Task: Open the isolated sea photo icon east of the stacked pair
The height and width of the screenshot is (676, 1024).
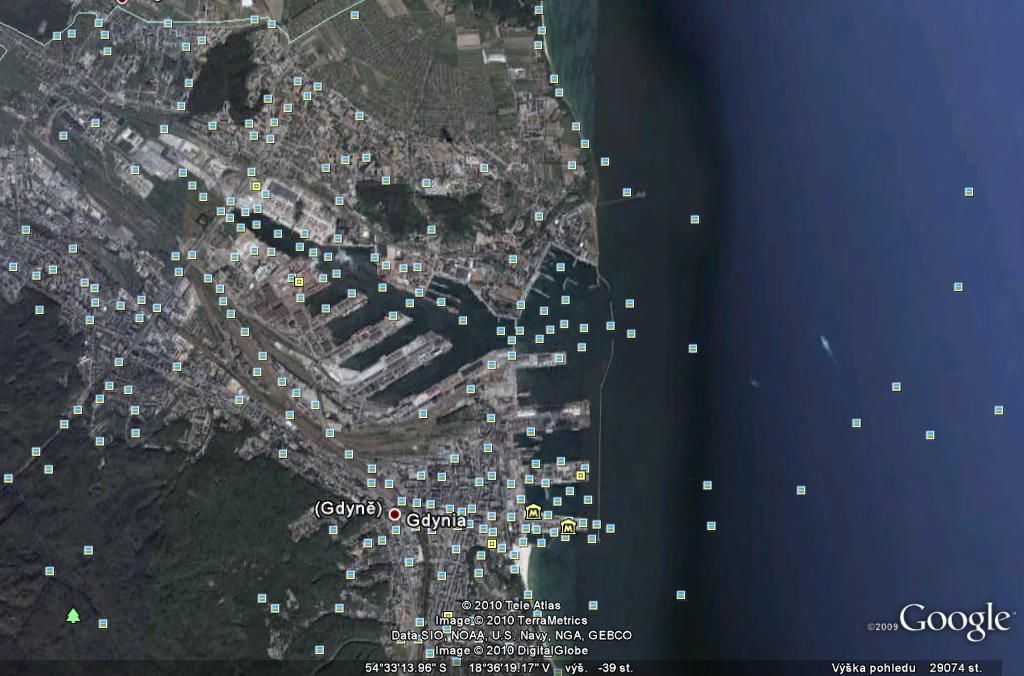Action: click(801, 489)
